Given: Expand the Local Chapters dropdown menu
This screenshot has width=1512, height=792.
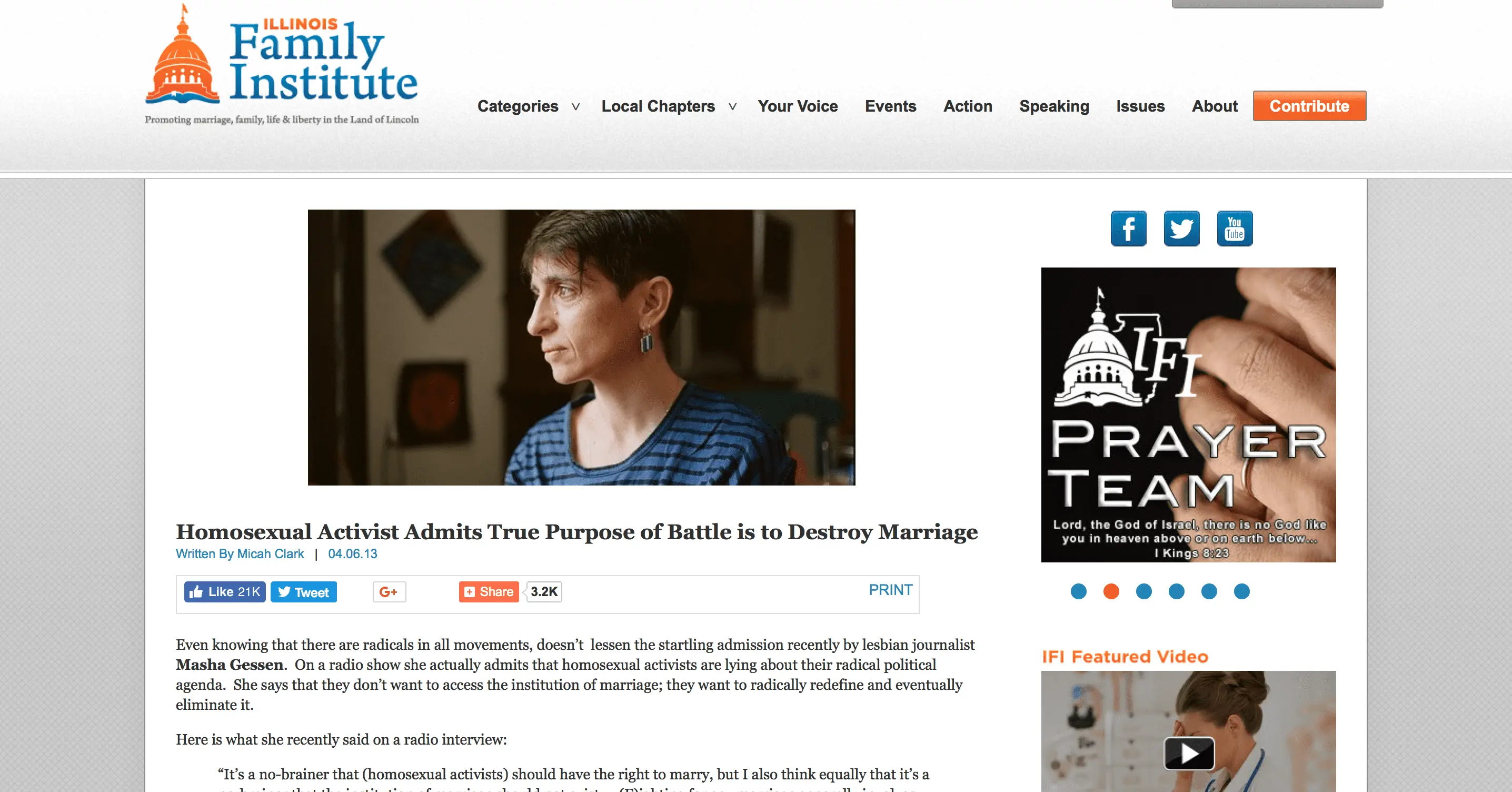Looking at the screenshot, I should point(669,106).
